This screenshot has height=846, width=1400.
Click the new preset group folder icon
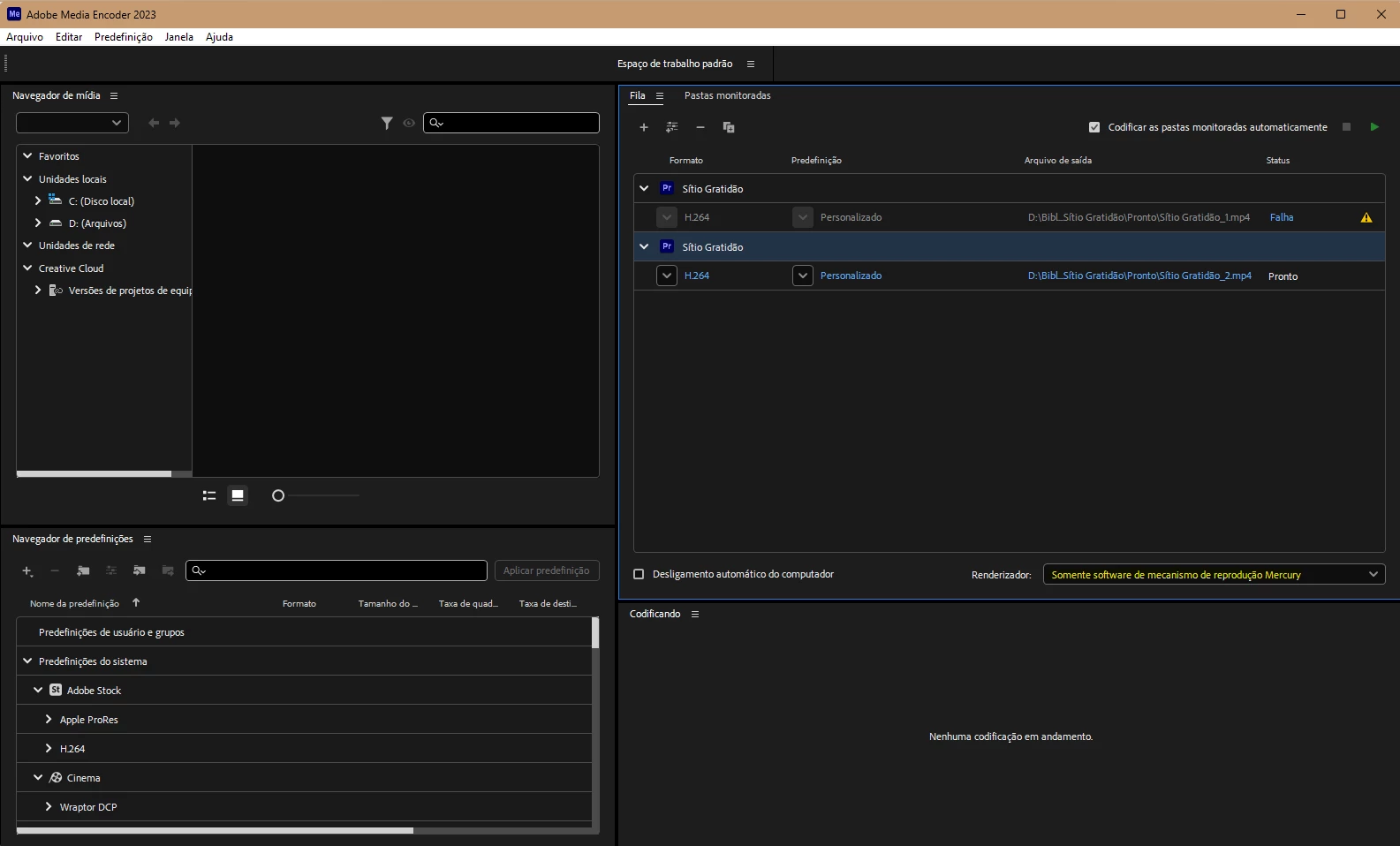[x=83, y=571]
